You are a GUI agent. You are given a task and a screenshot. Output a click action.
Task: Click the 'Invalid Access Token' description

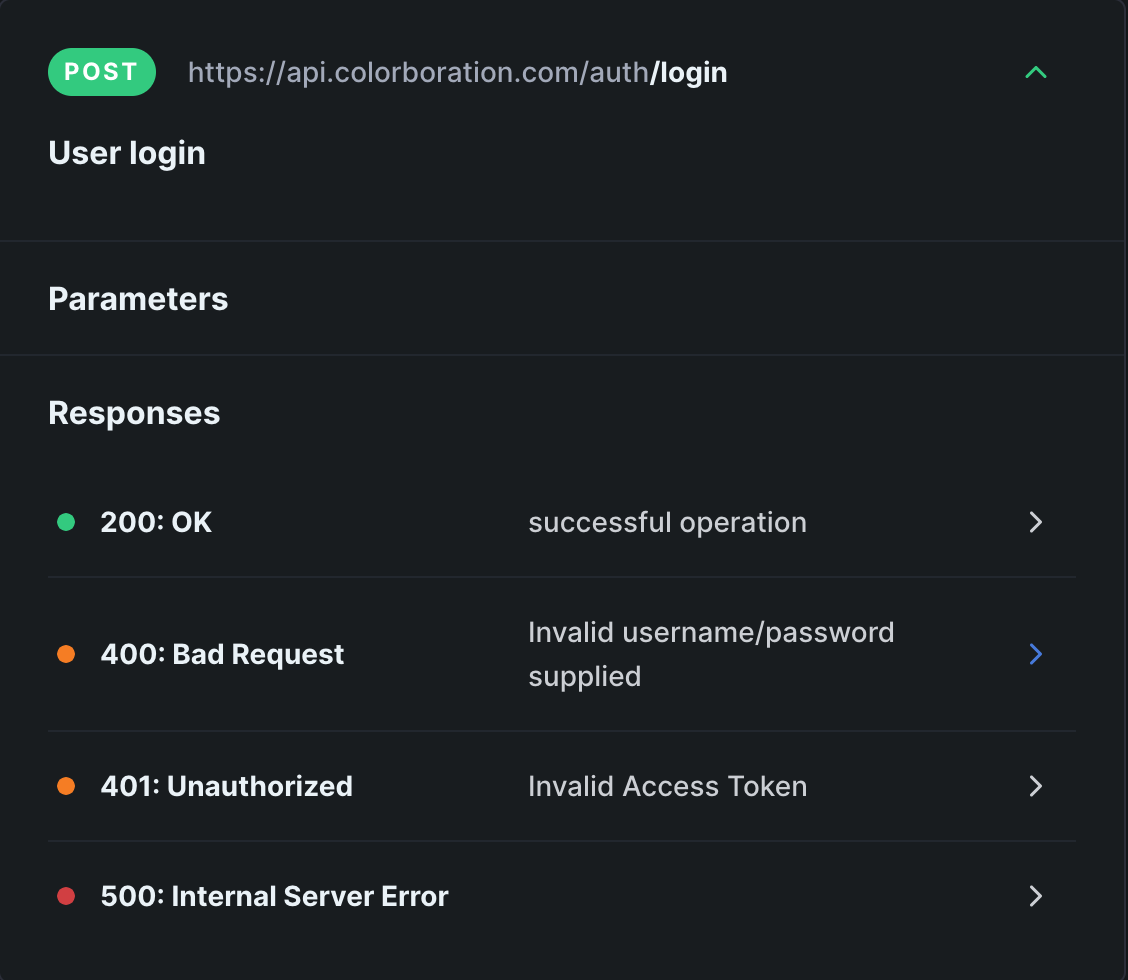[x=668, y=786]
